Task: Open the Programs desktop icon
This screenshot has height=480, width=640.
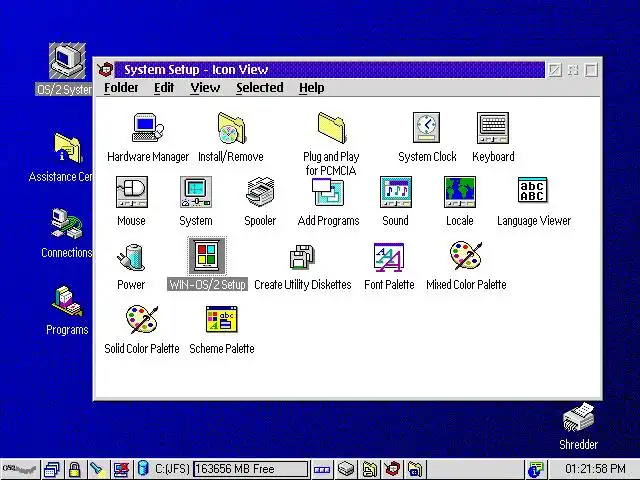Action: pyautogui.click(x=67, y=301)
